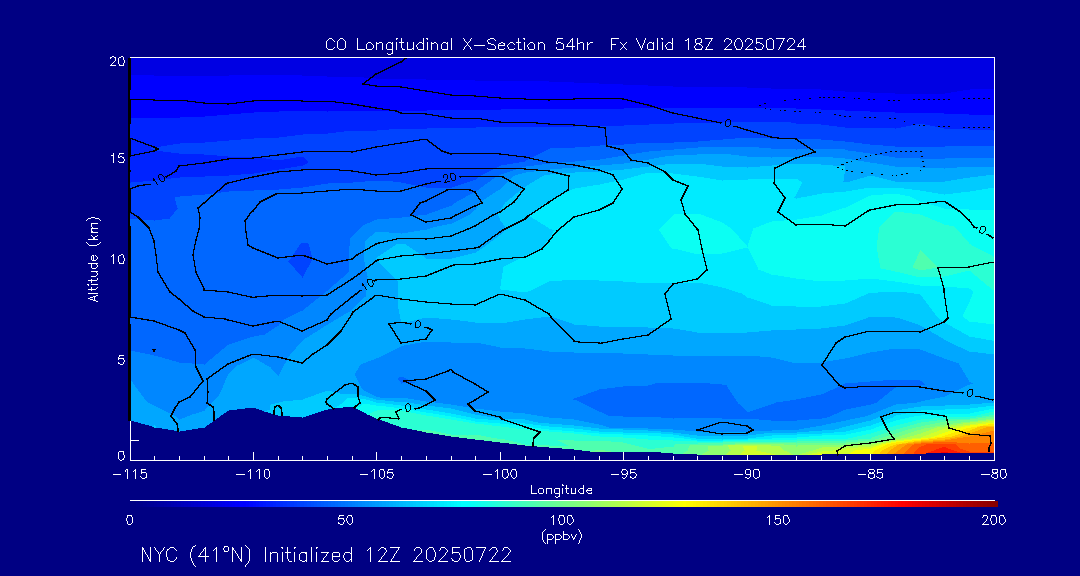This screenshot has width=1080, height=576.
Task: Click altitude axis tick label '5'
Action: pyautogui.click(x=121, y=359)
